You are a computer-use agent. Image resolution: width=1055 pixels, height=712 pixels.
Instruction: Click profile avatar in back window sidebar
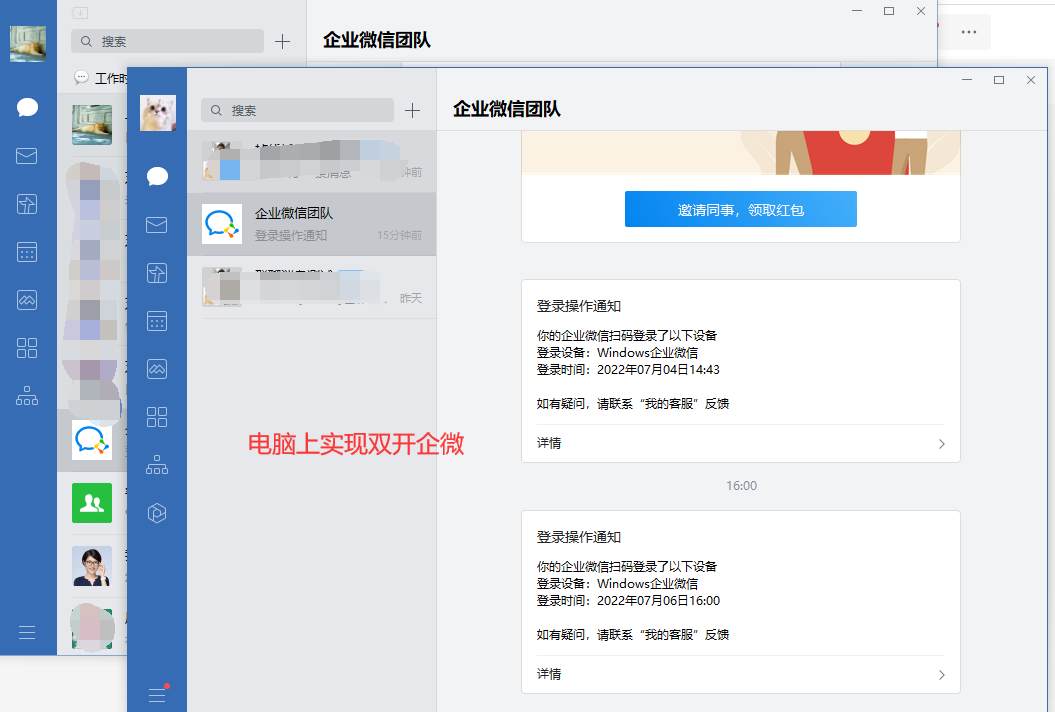(28, 44)
